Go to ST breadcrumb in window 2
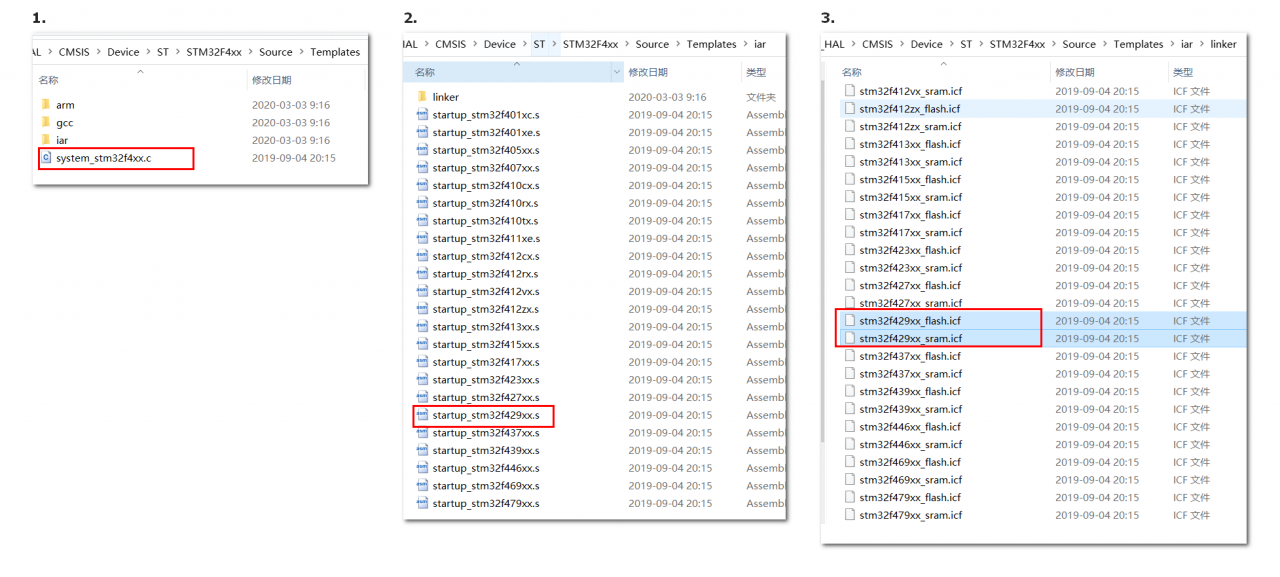The image size is (1280, 577). [540, 44]
